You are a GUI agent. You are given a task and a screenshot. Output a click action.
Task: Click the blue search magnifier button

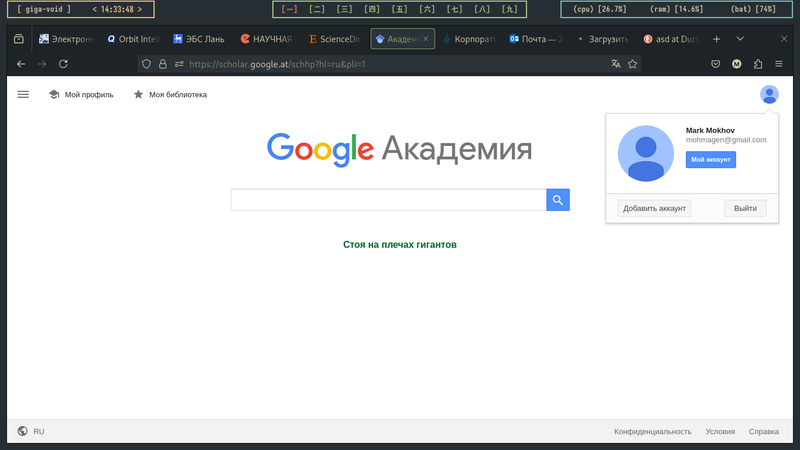coord(558,200)
